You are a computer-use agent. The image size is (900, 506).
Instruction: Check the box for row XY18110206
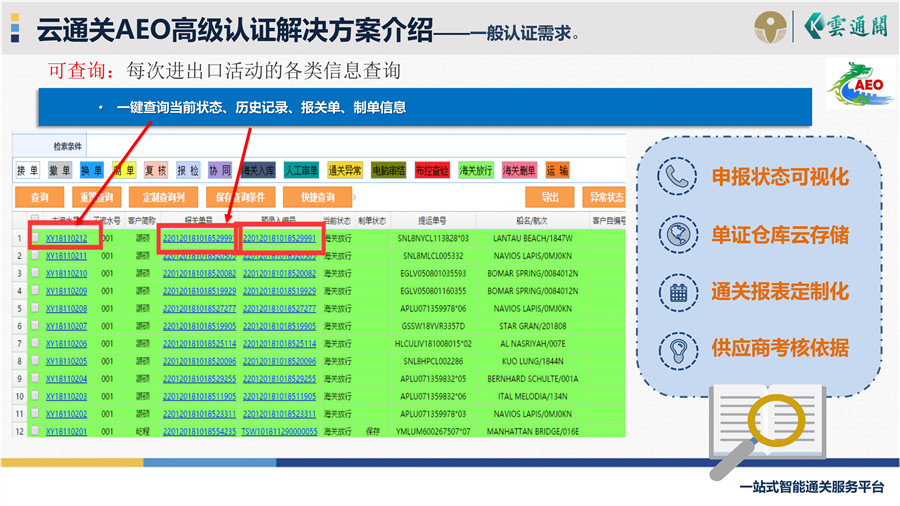coord(35,343)
